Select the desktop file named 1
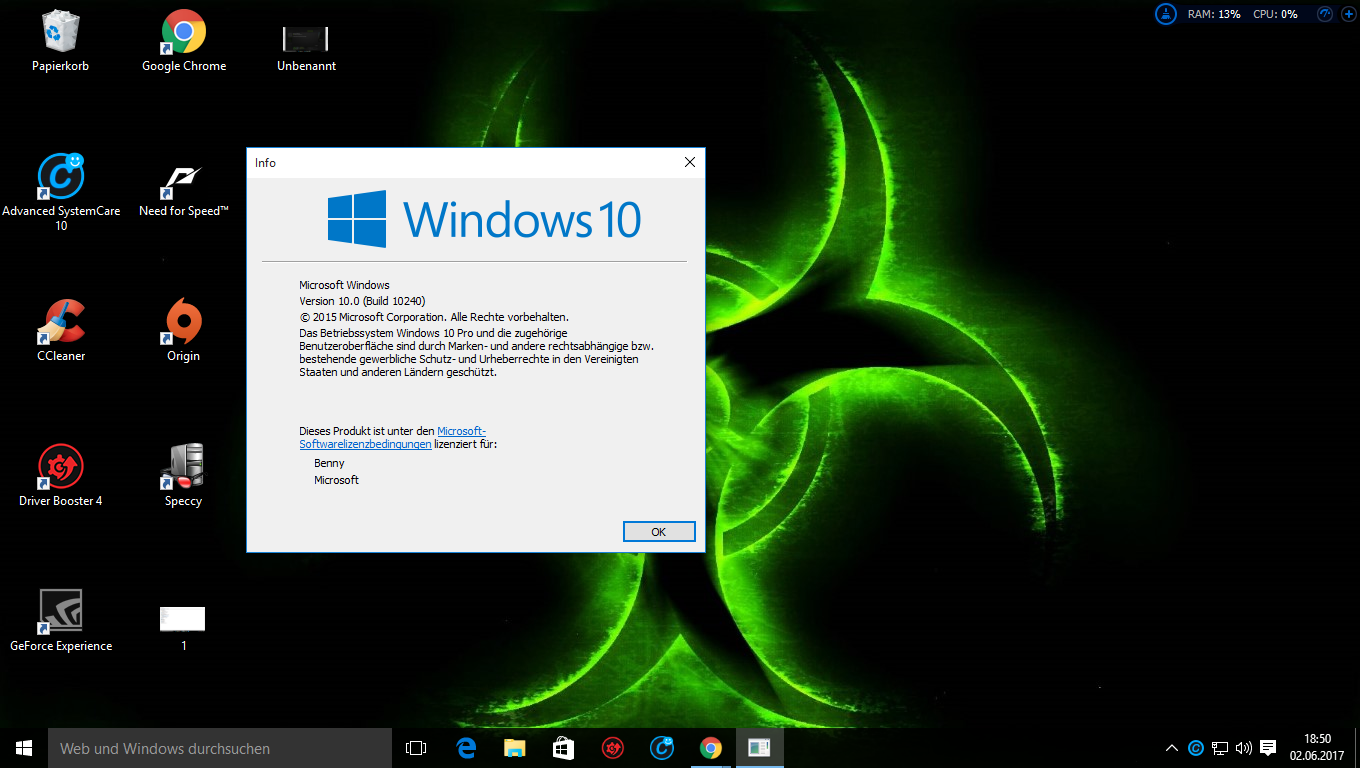The width and height of the screenshot is (1360, 768). [184, 628]
